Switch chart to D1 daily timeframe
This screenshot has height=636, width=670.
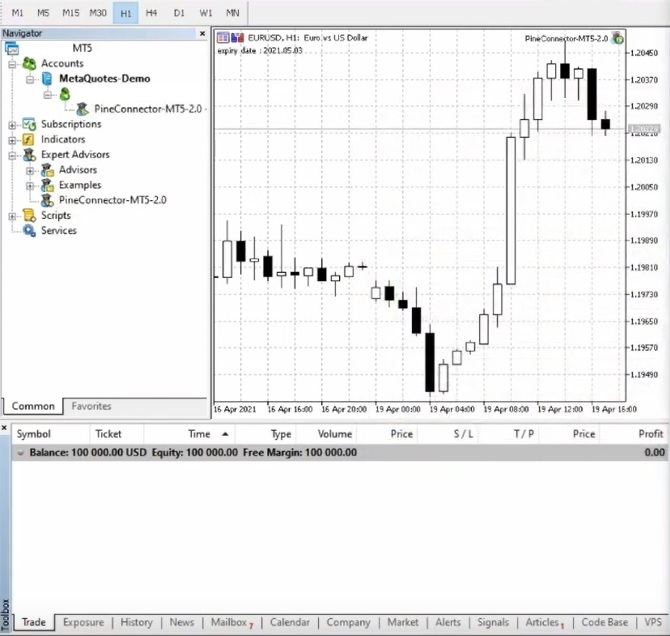click(x=179, y=13)
